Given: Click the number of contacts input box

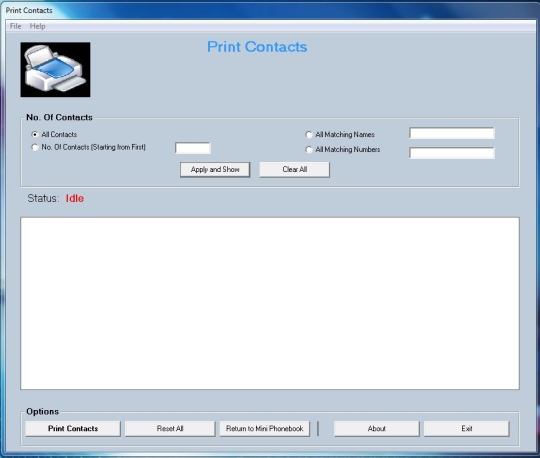Looking at the screenshot, I should tap(193, 148).
